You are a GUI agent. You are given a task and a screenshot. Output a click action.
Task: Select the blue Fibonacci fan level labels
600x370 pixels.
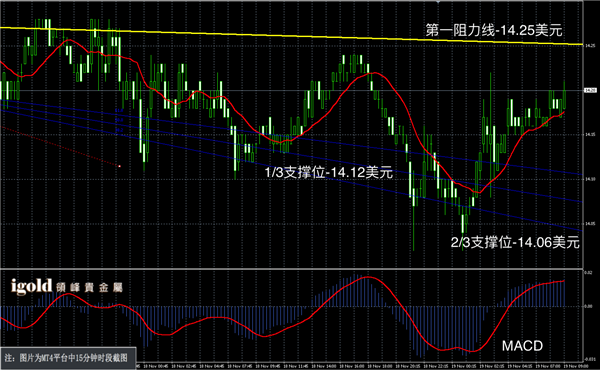tap(119, 120)
